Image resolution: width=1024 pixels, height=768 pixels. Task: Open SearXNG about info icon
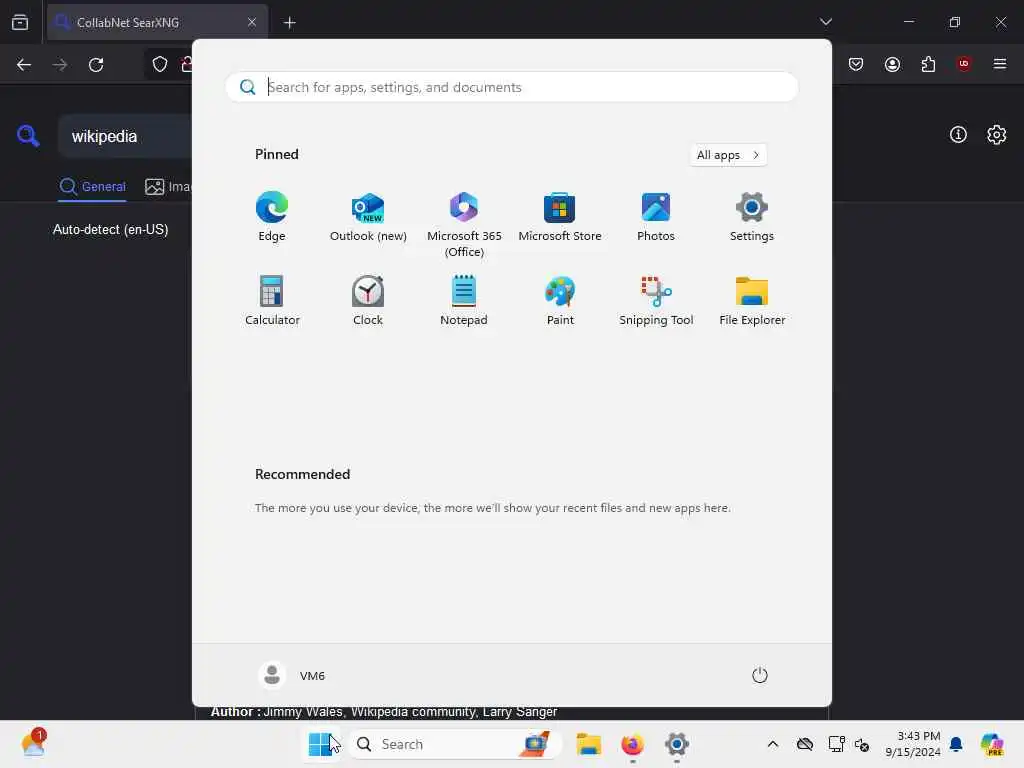[958, 135]
